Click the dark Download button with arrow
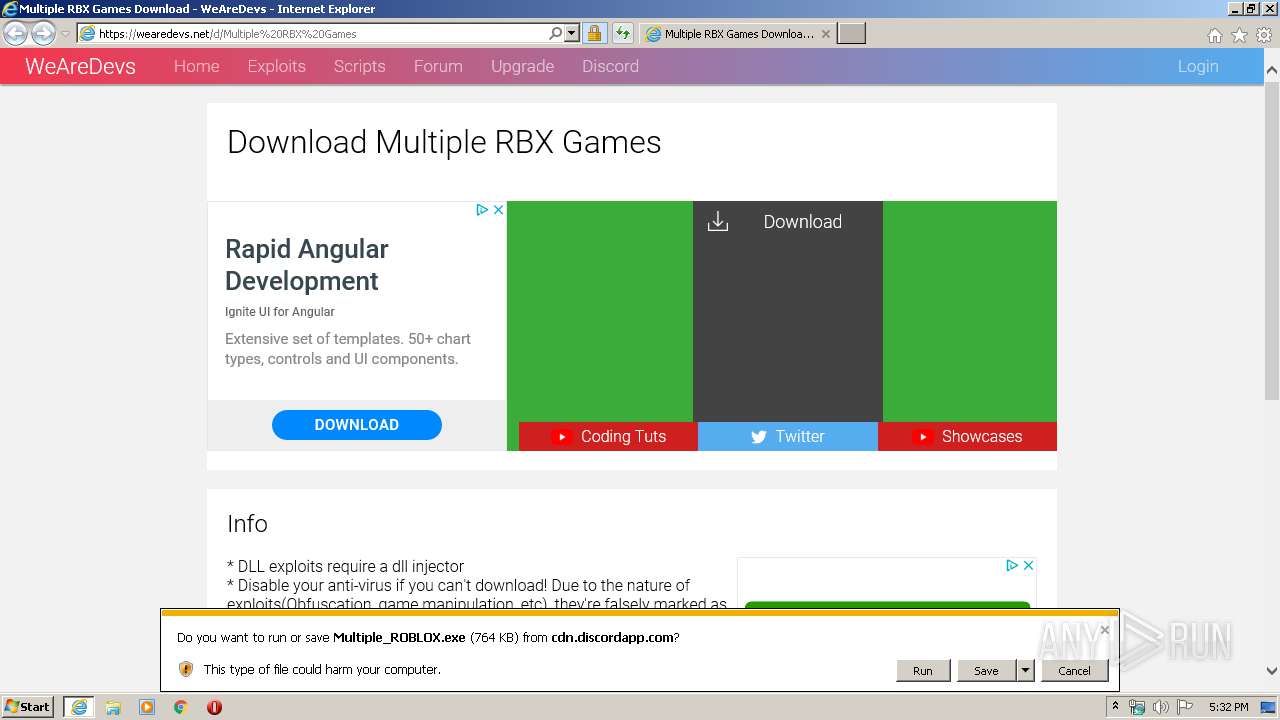1280x720 pixels. click(x=788, y=311)
